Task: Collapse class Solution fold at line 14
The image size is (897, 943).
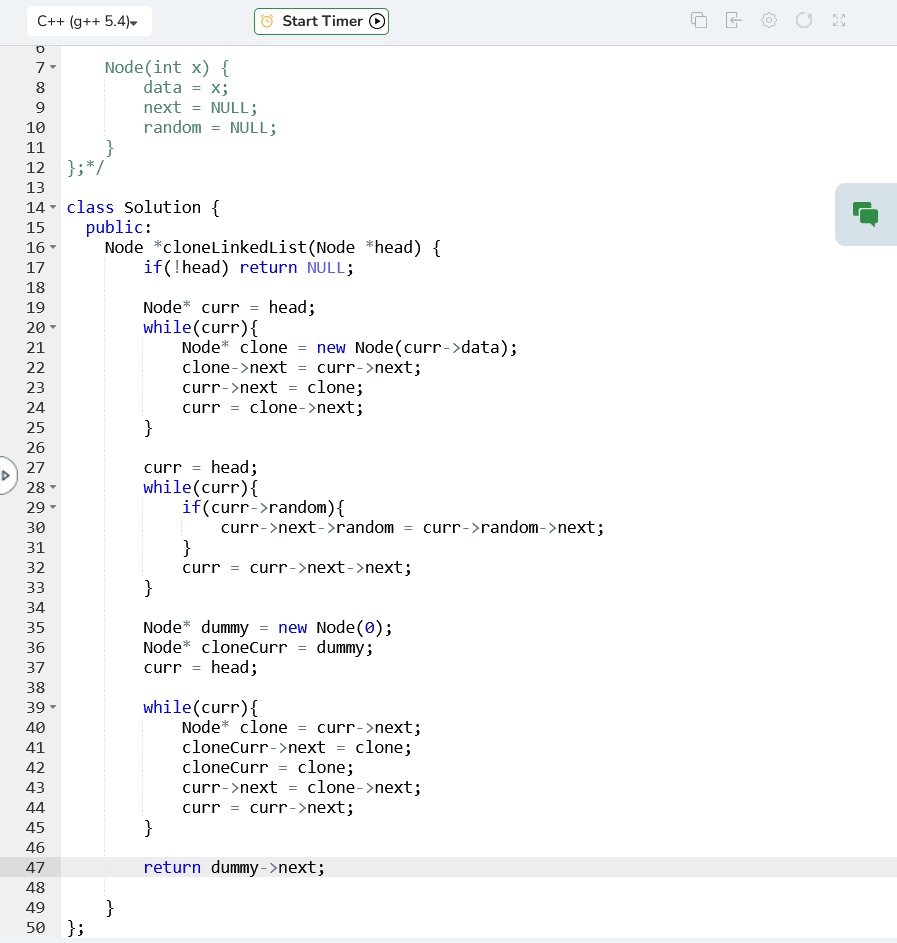Action: click(53, 207)
